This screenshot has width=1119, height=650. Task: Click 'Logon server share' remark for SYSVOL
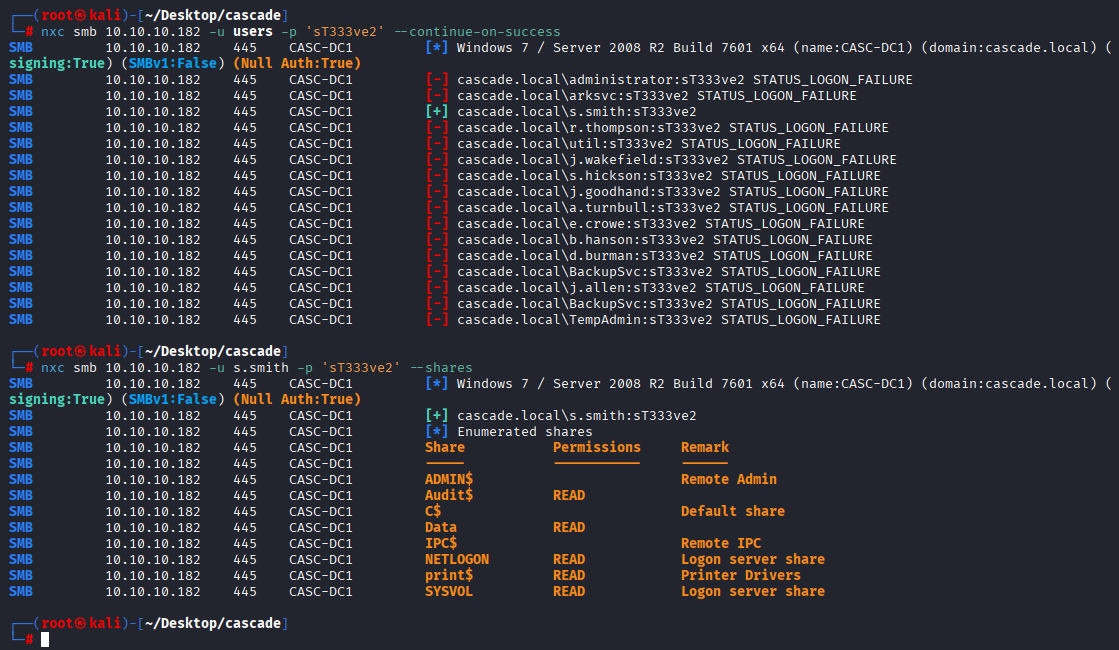point(753,591)
